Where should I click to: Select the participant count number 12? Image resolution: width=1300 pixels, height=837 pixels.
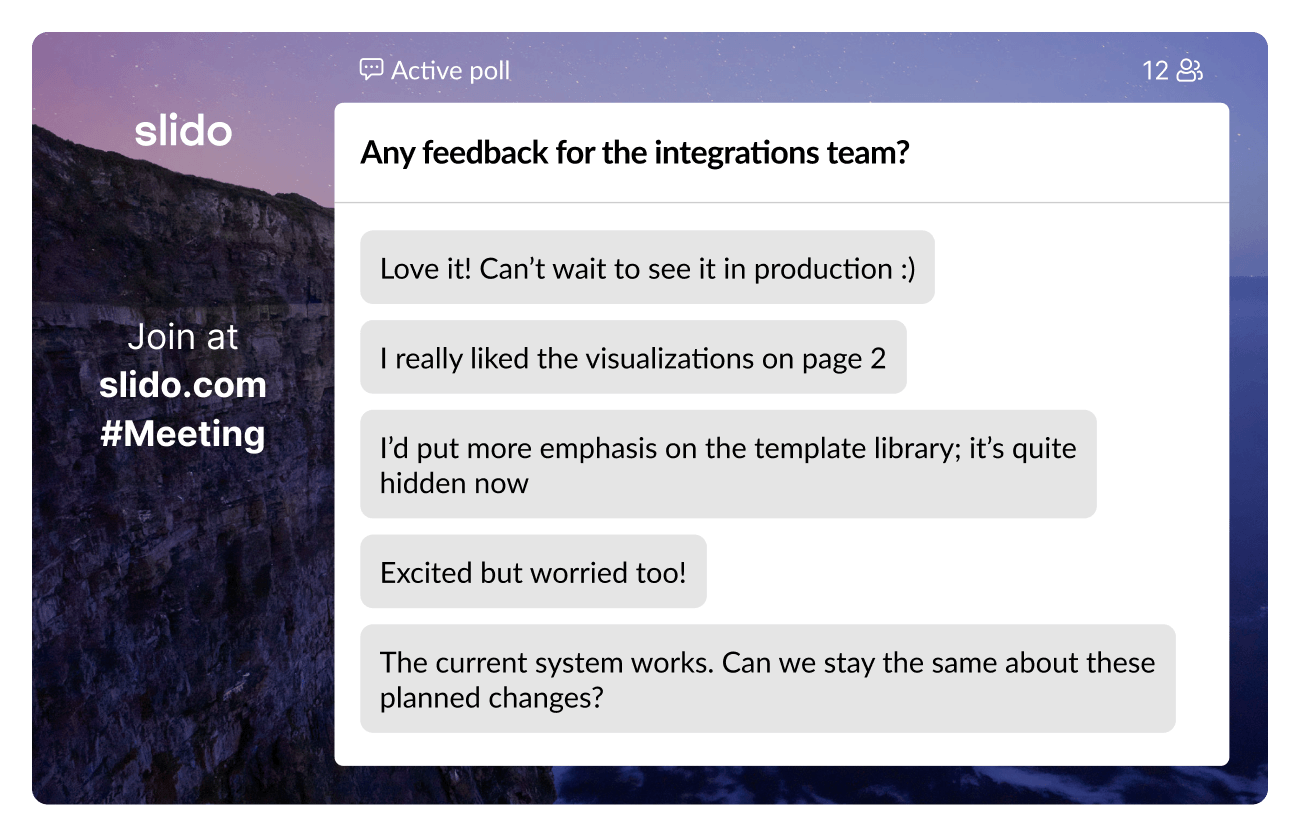point(1155,71)
